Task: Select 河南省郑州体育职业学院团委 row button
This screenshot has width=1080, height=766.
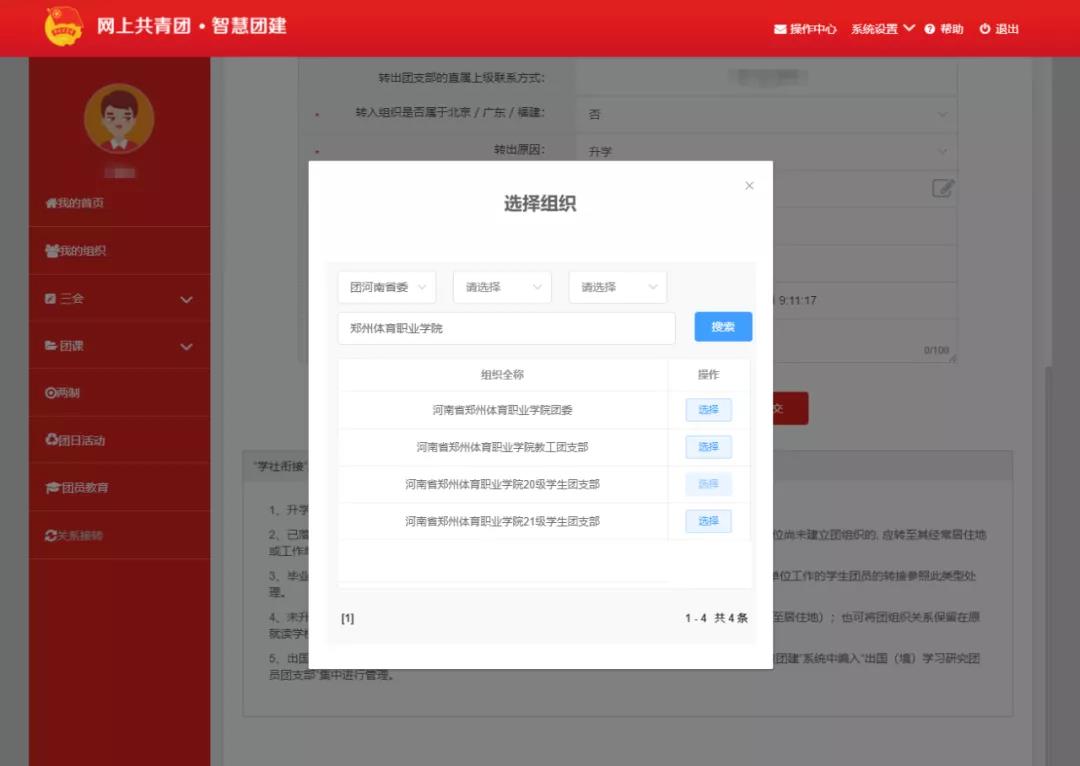Action: (708, 410)
